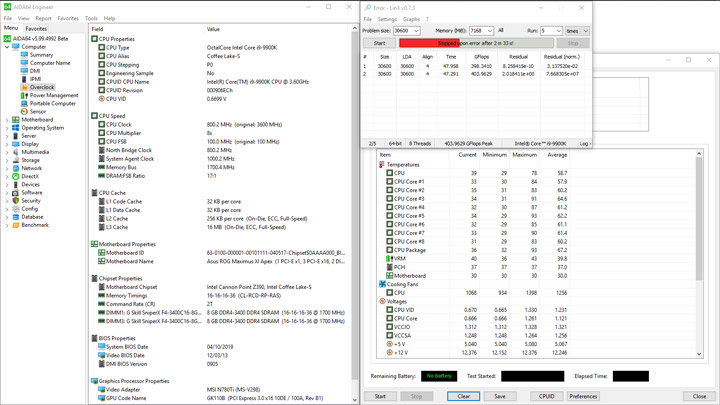Switch to the Favorites tab
Viewport: 720px width, 405px height.
36,28
